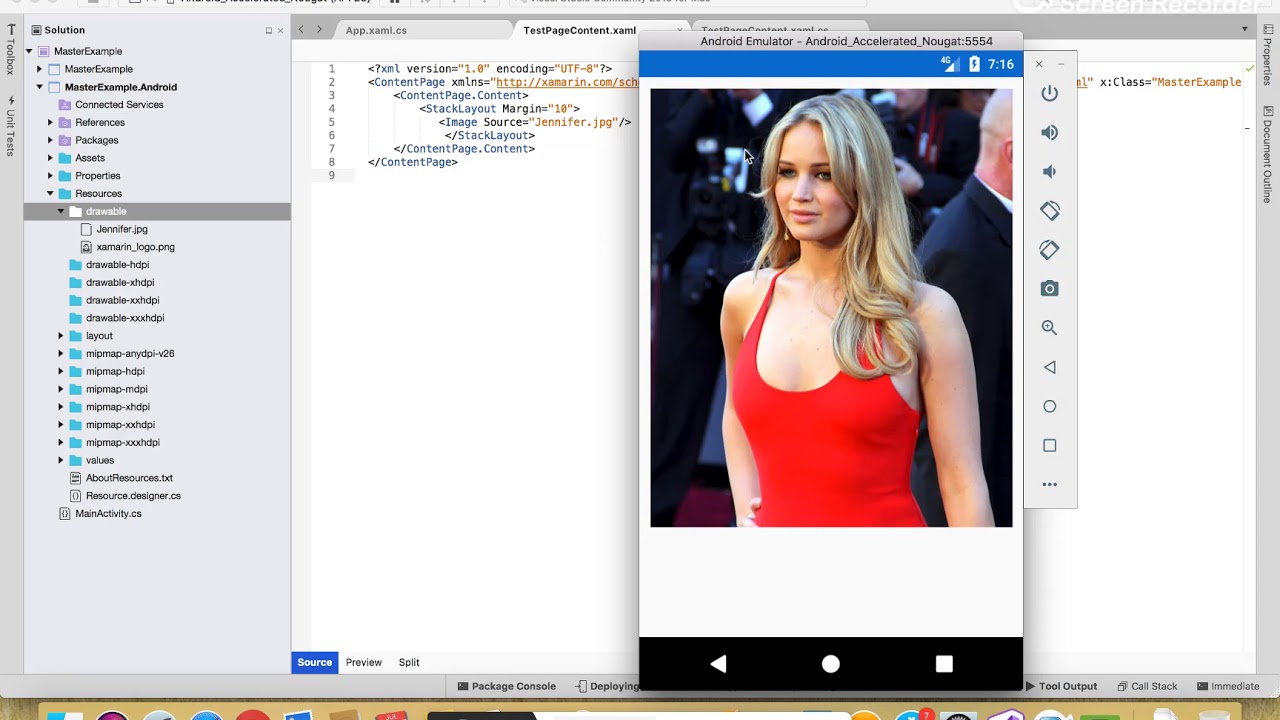Expand the References node
Viewport: 1280px width, 720px height.
(x=50, y=122)
